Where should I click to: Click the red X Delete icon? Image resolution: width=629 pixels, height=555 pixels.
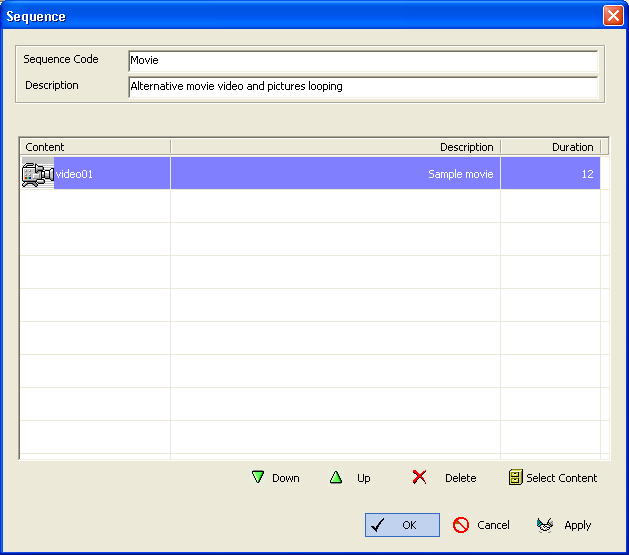[x=419, y=478]
